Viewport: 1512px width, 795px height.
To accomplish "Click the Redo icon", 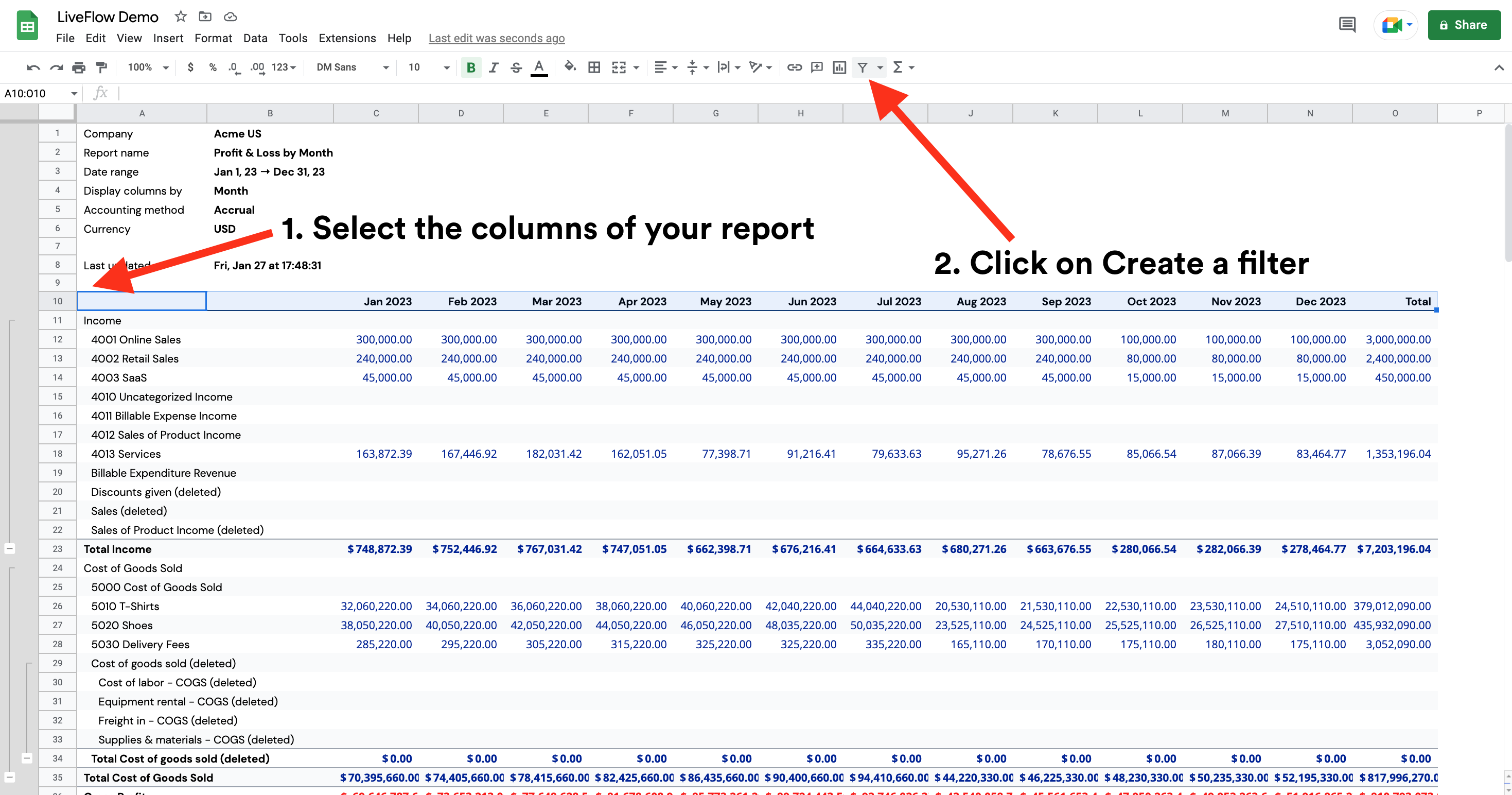I will coord(56,67).
